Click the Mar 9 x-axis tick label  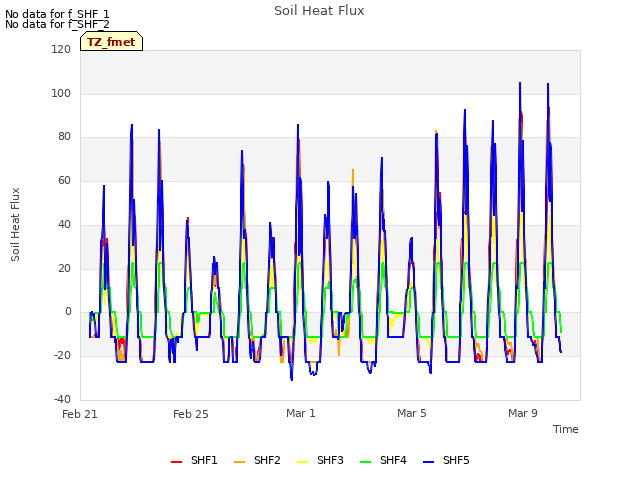coord(523,413)
